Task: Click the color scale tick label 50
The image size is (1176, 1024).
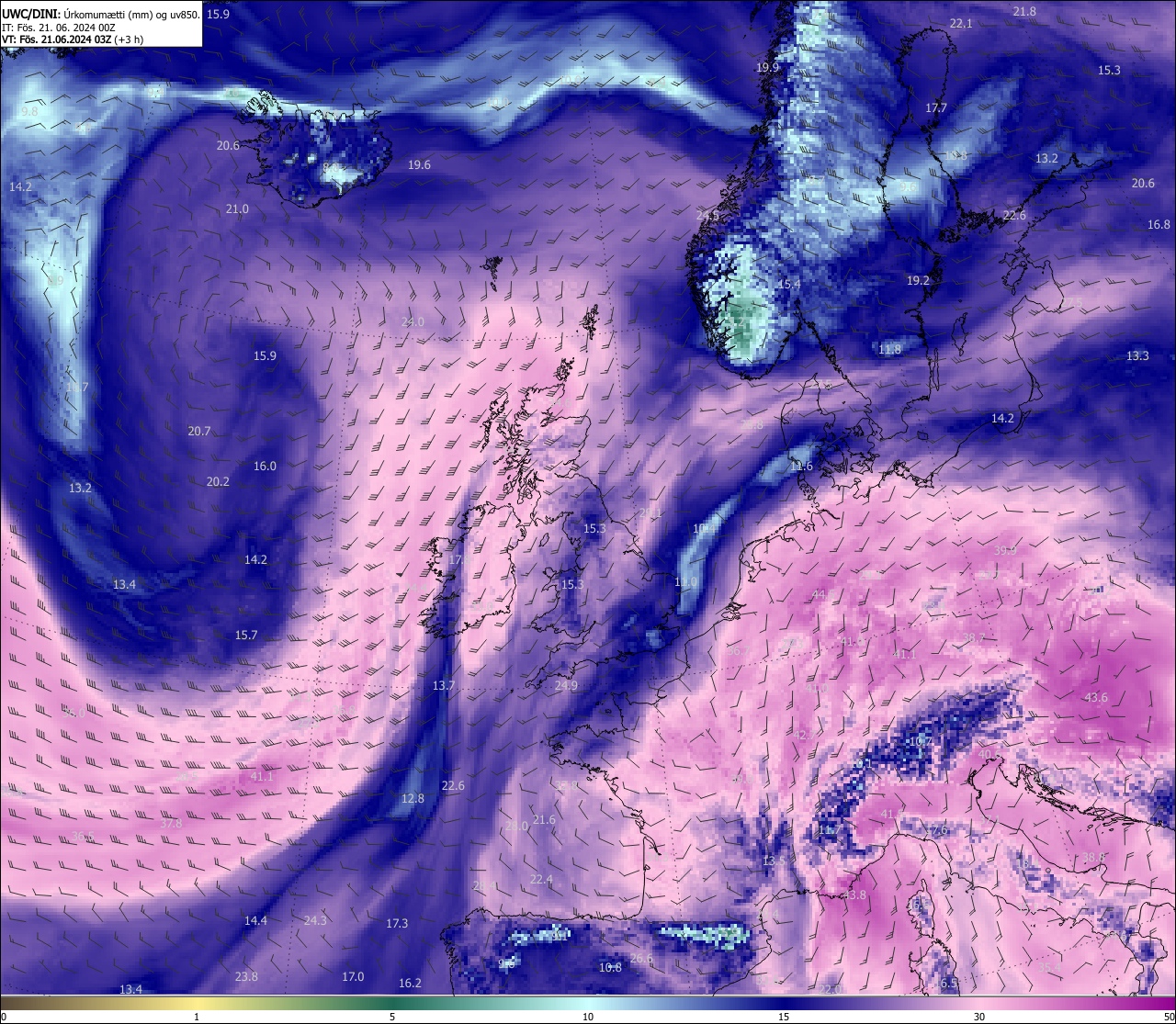Action: [x=1168, y=1017]
